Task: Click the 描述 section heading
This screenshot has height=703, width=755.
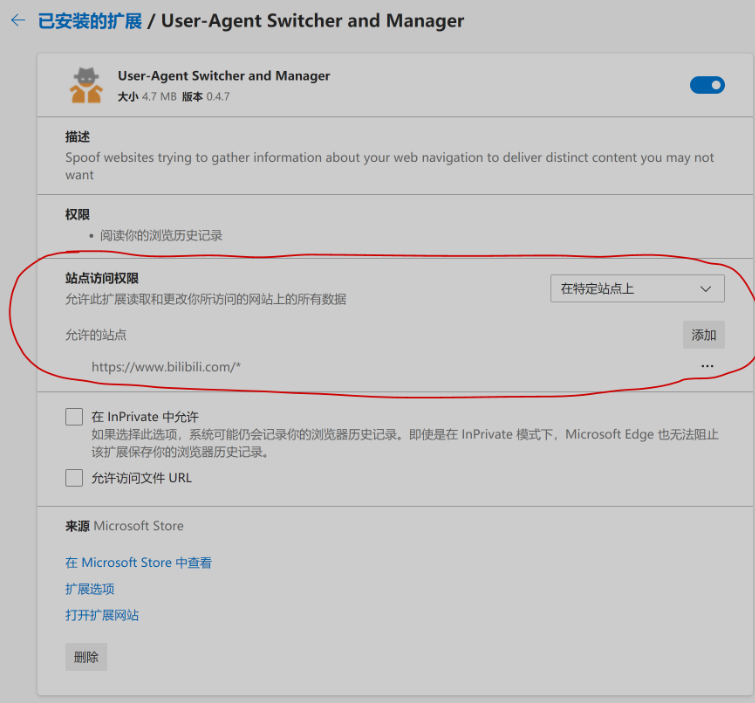Action: tap(78, 137)
